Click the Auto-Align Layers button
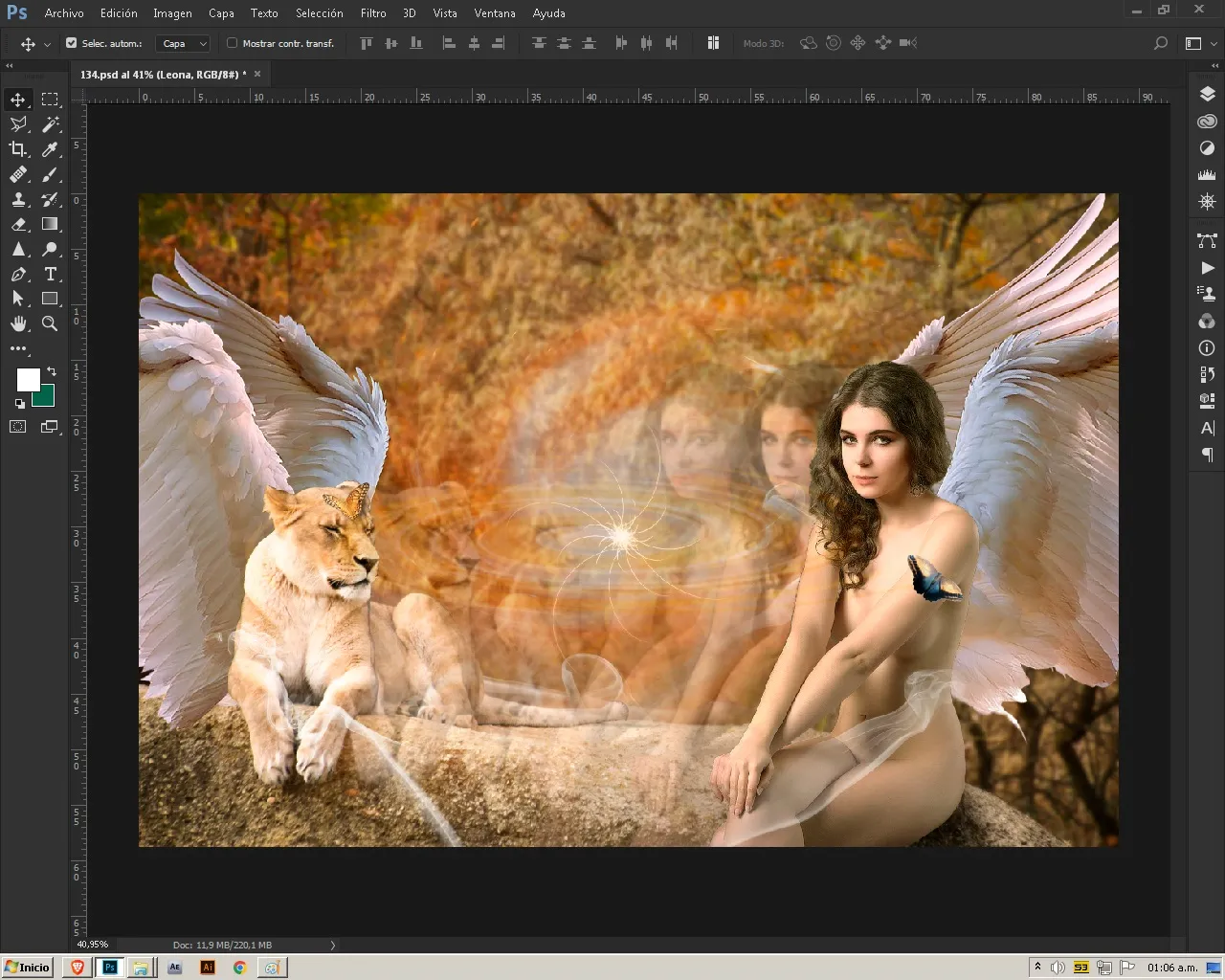This screenshot has height=980, width=1225. [x=713, y=43]
